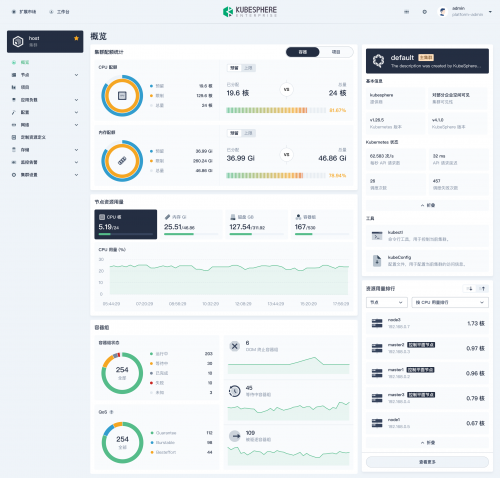500x478 pixels.
Task: Click the gear icon in top bar
Action: (x=424, y=12)
